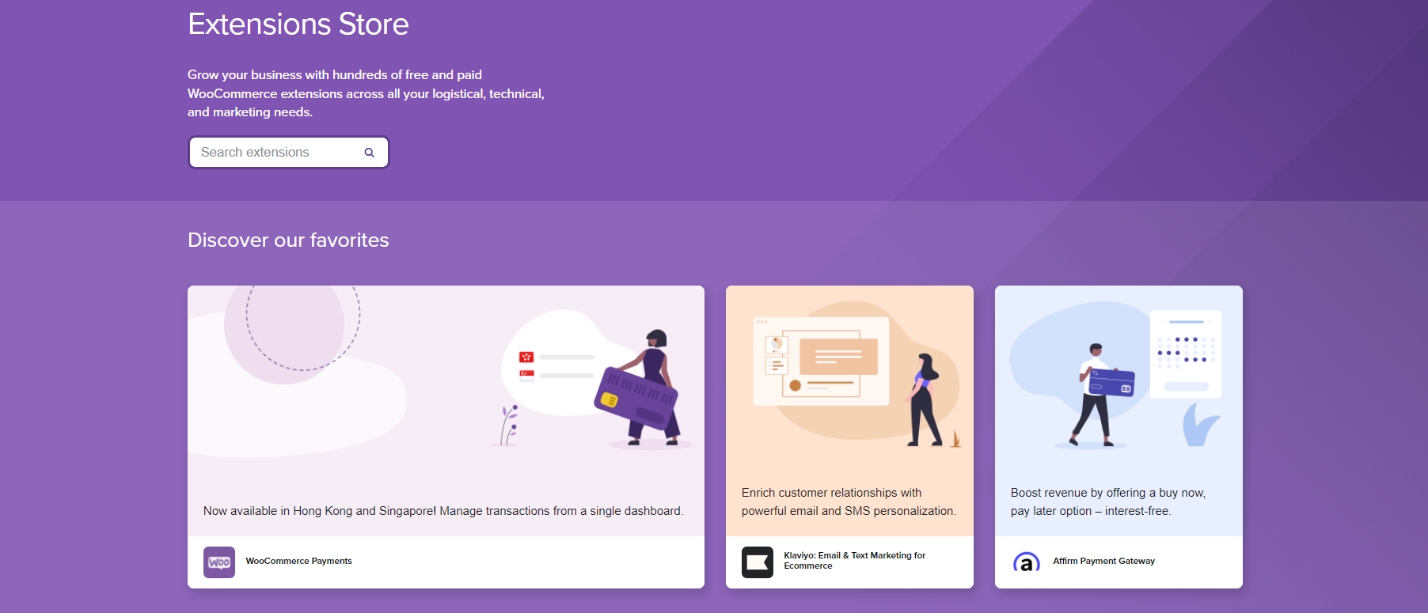
Task: Click the Hong Kong flag in illustration
Action: pyautogui.click(x=526, y=357)
